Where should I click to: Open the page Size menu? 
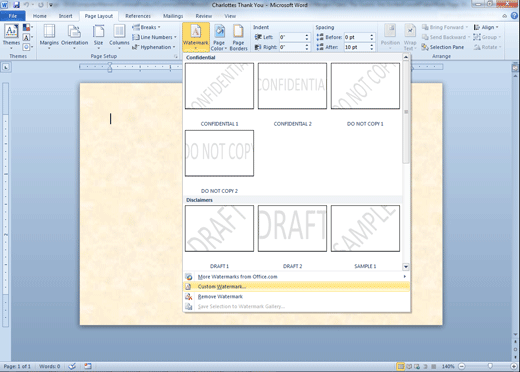(x=98, y=37)
